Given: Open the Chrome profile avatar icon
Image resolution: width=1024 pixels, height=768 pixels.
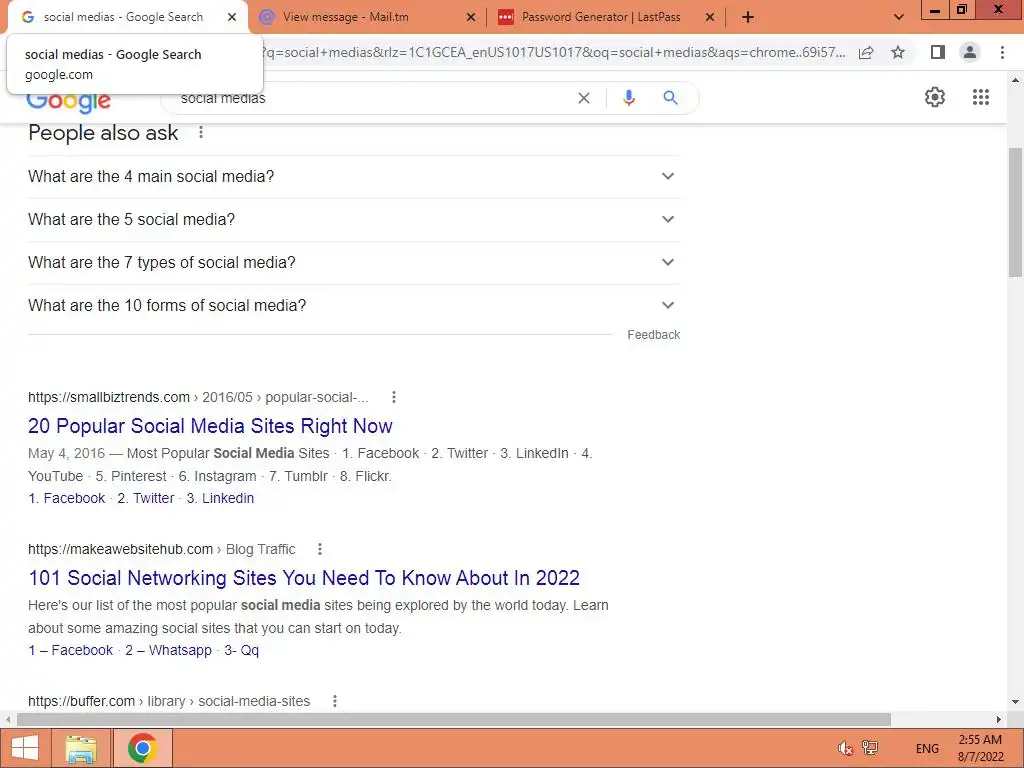Looking at the screenshot, I should click(x=970, y=52).
